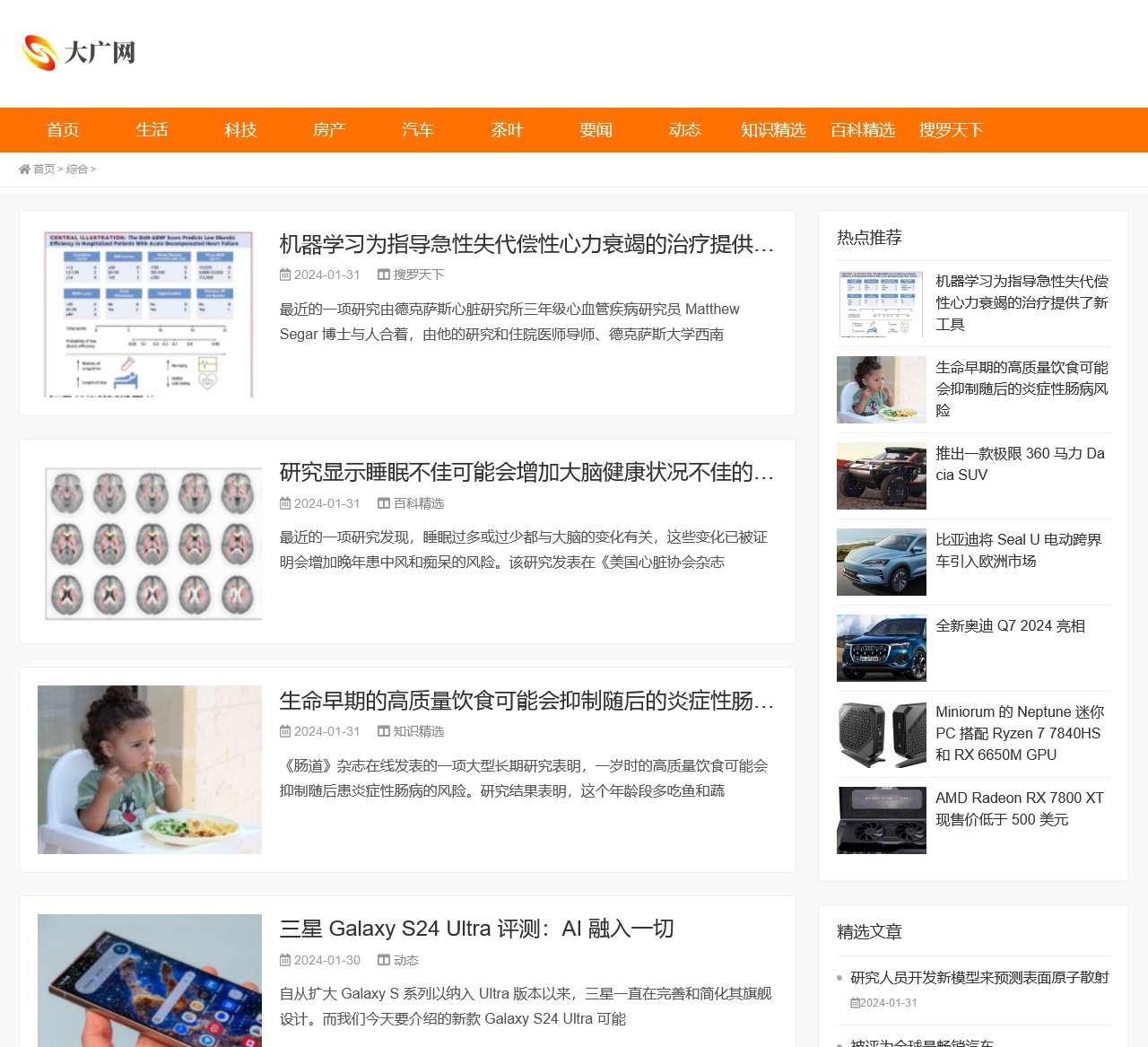Click 知识精选 tag under diet article

pos(419,731)
